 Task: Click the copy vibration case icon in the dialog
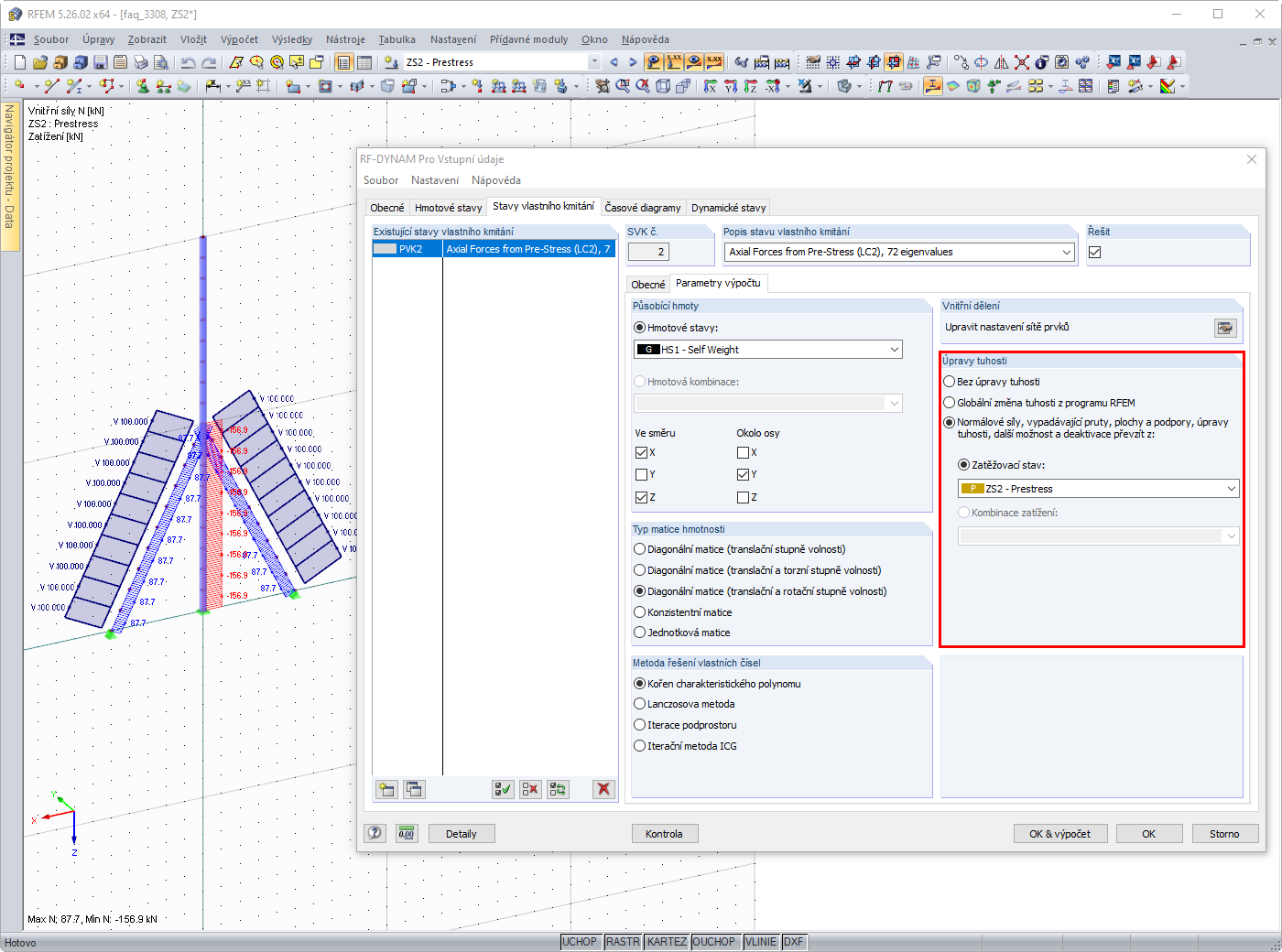point(414,789)
